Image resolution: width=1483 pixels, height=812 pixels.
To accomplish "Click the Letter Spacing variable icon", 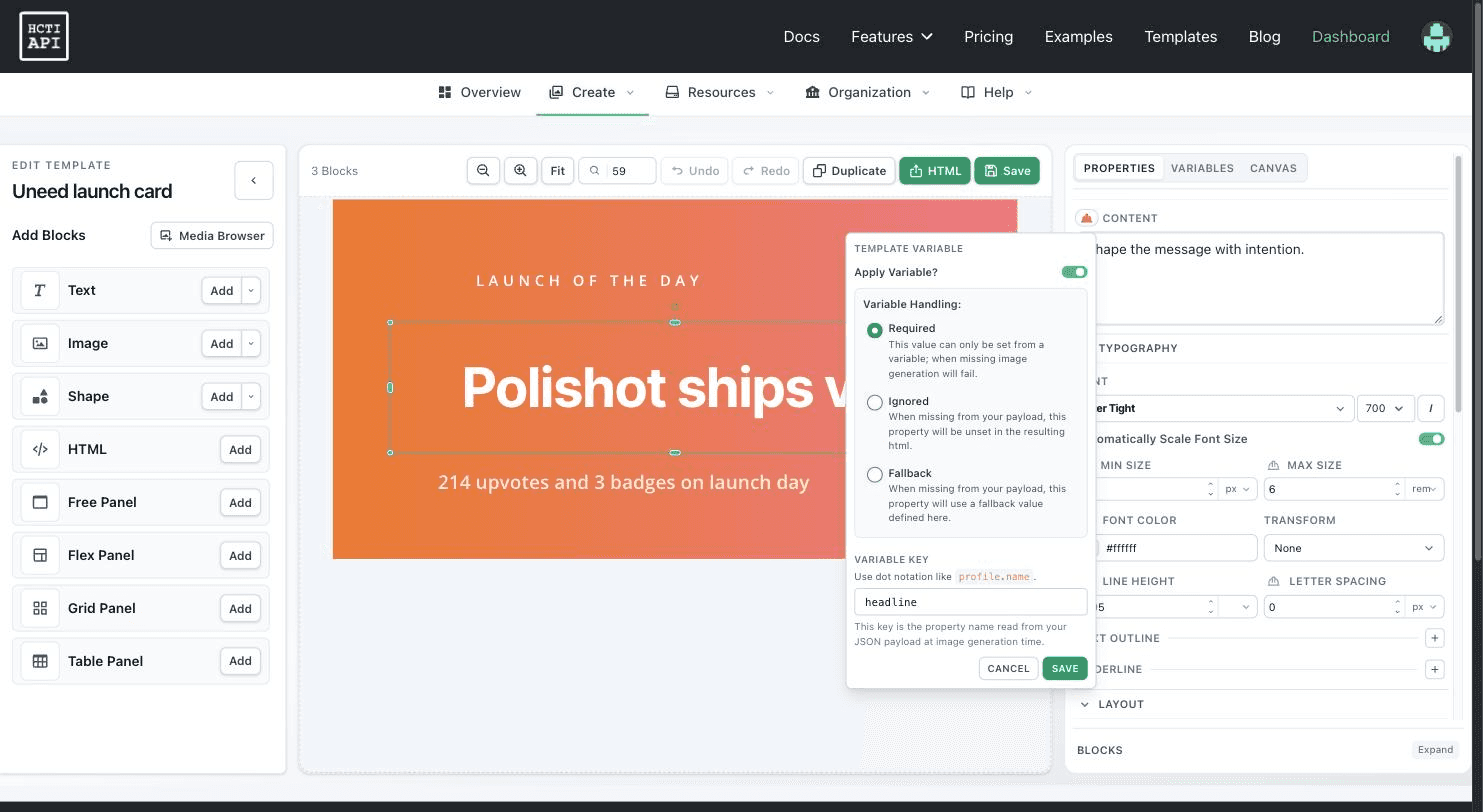I will (x=1273, y=582).
